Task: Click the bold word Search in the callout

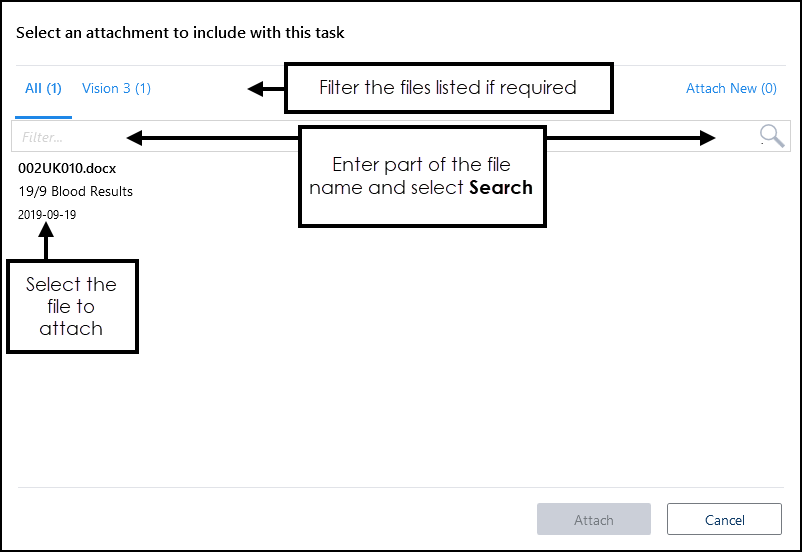Action: (x=501, y=187)
